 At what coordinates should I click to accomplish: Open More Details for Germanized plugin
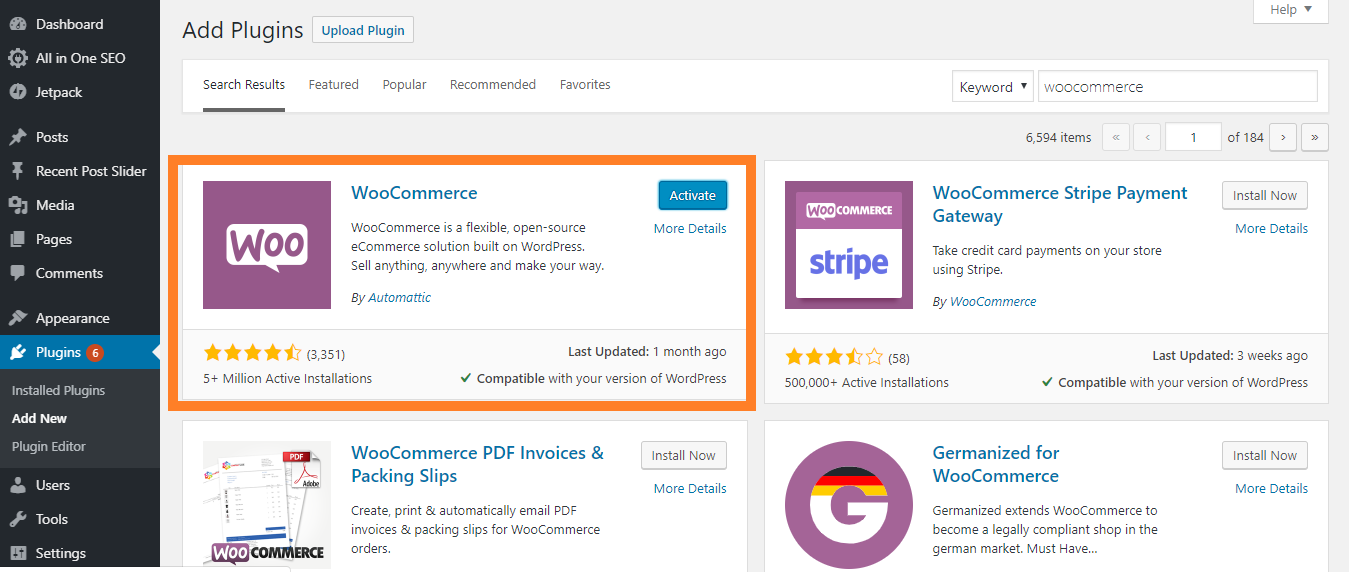coord(1271,489)
